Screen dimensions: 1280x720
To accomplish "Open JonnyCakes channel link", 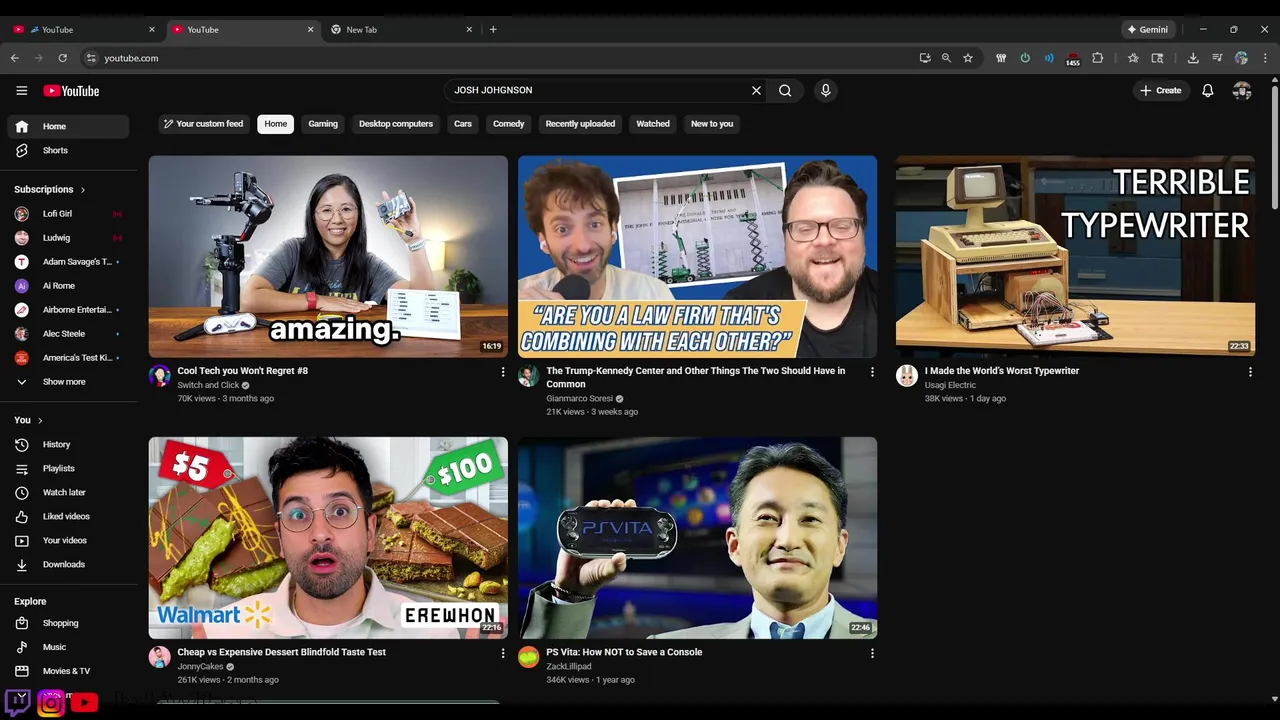I will [x=200, y=666].
